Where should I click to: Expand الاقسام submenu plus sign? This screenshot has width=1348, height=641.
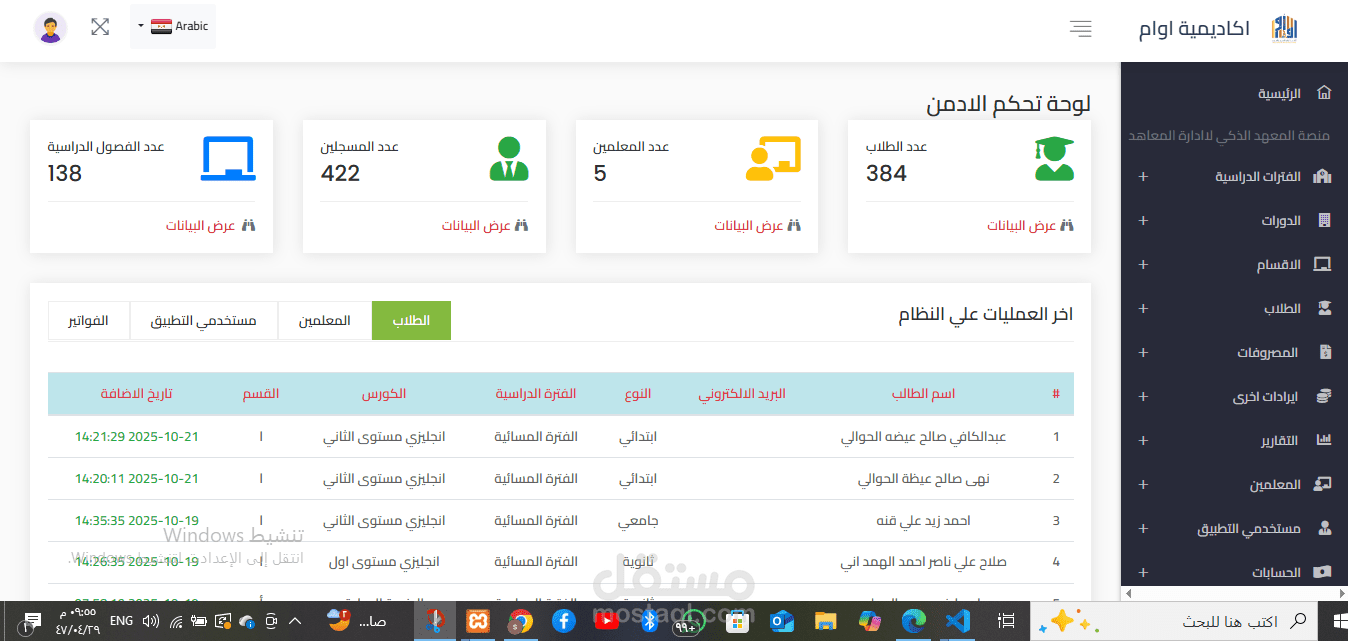tap(1144, 265)
